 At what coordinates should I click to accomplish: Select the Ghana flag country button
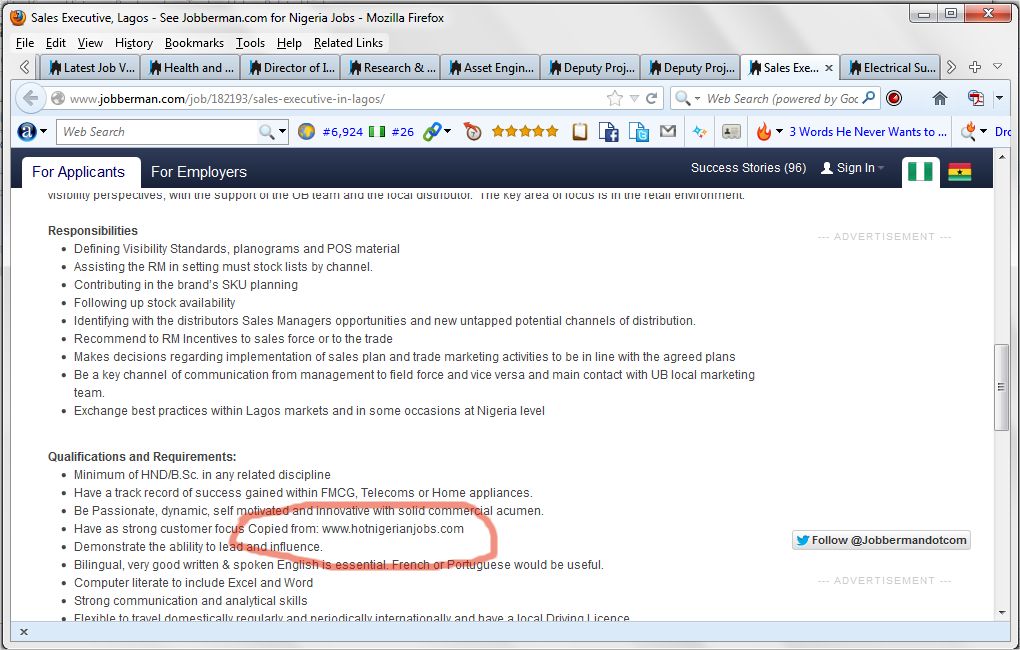pos(960,172)
